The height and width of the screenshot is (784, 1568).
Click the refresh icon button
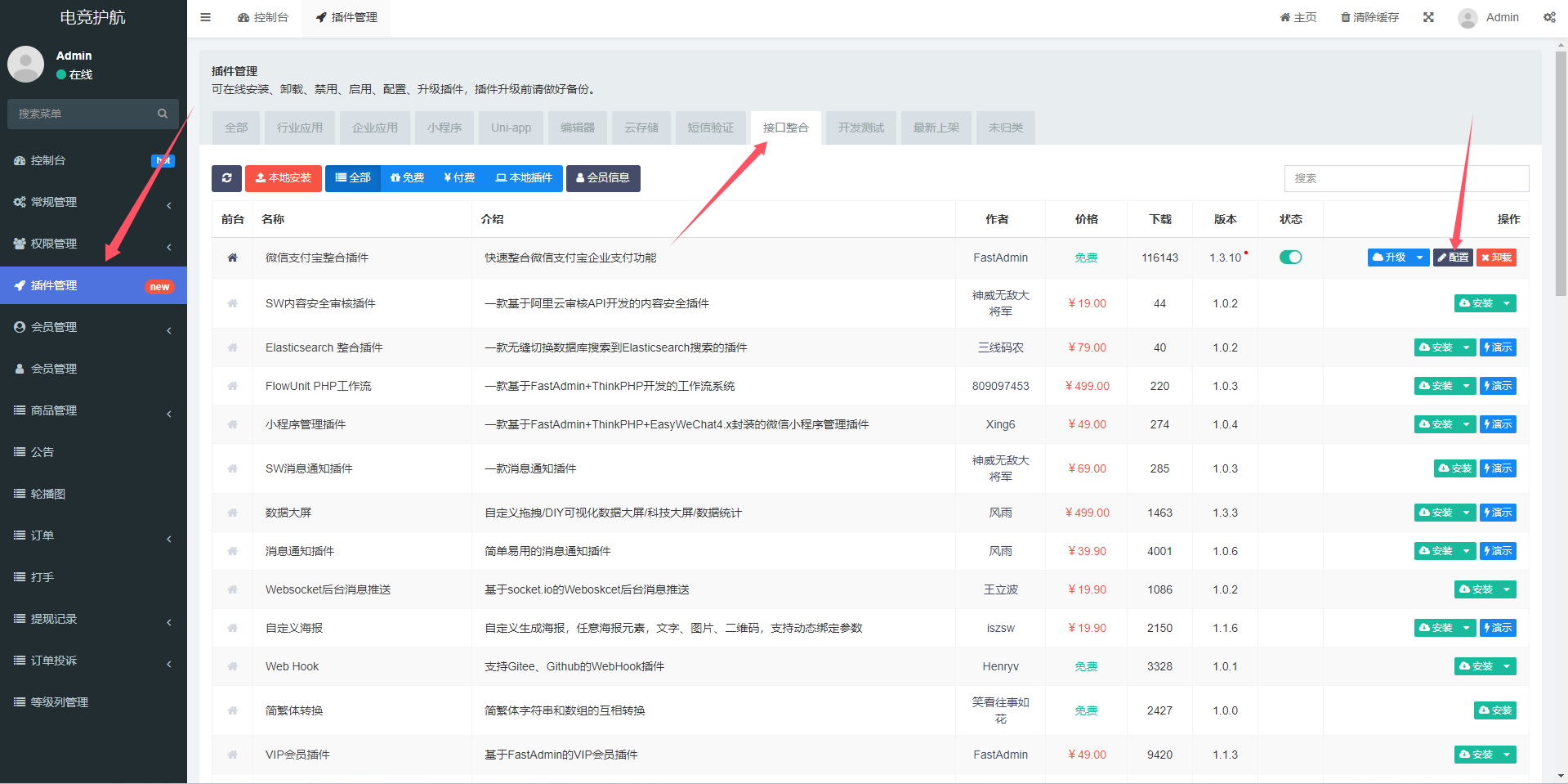226,178
